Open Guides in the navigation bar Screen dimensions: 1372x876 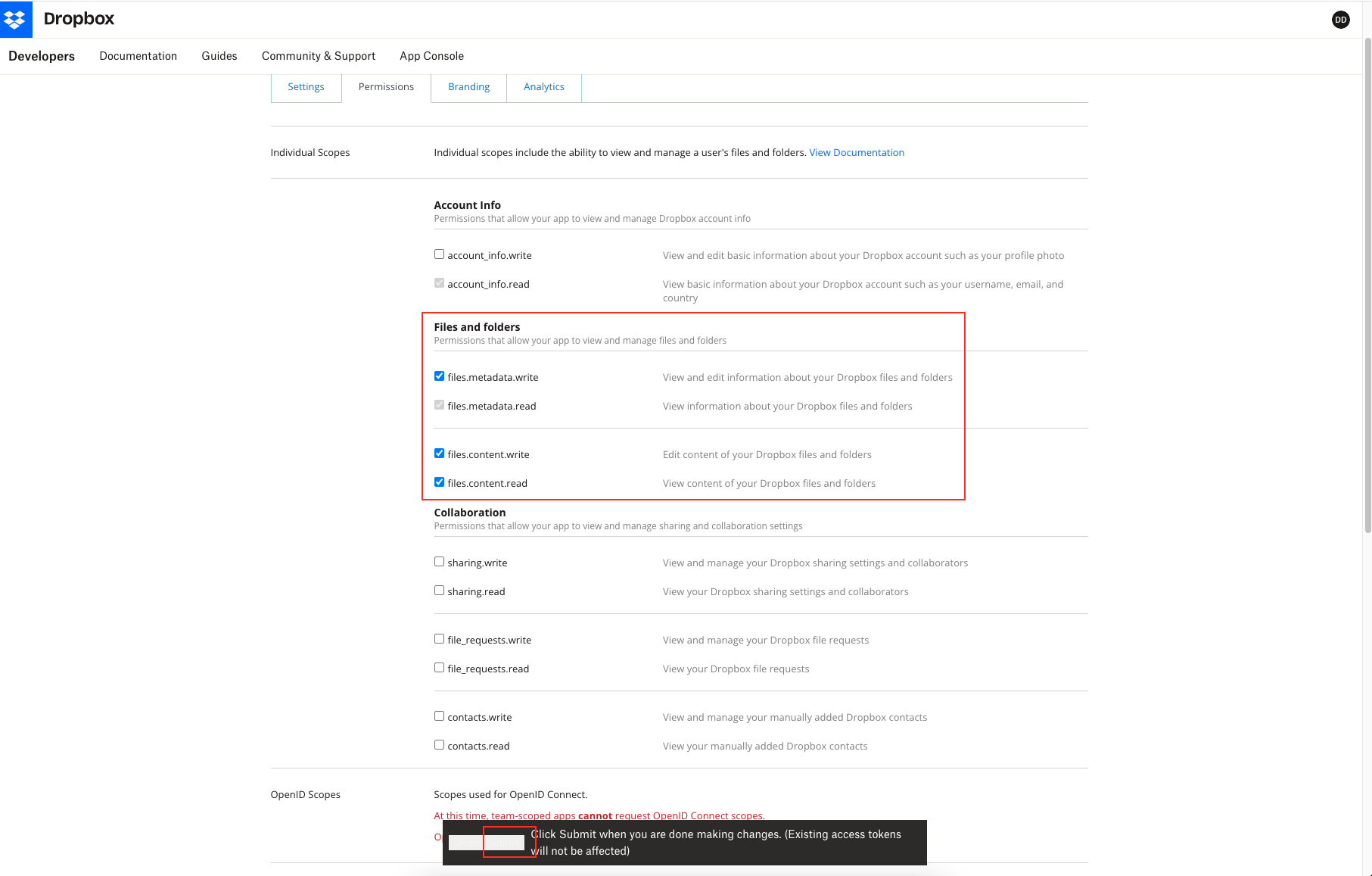pos(219,56)
